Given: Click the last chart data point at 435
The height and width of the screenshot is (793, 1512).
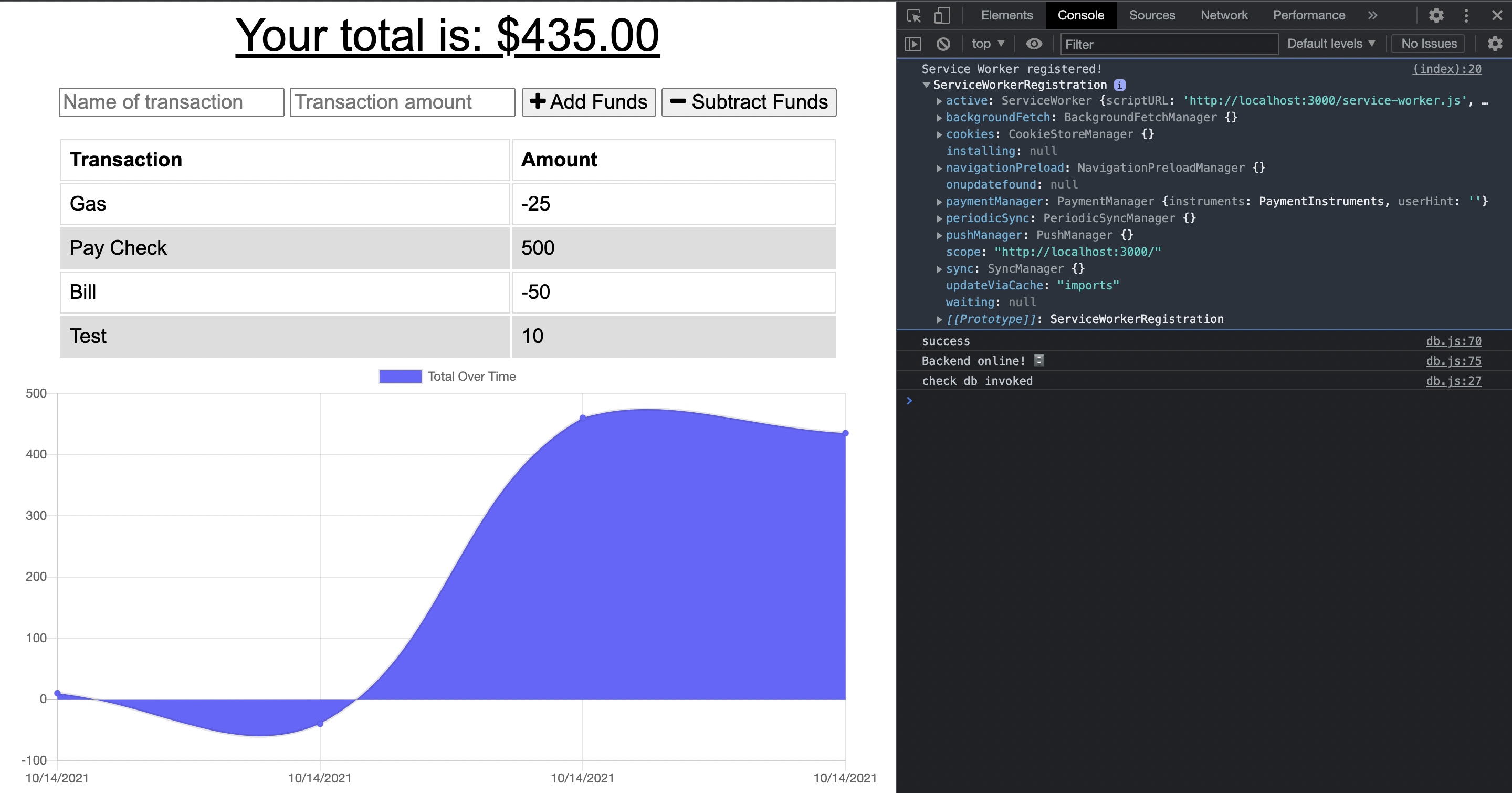Looking at the screenshot, I should point(845,433).
